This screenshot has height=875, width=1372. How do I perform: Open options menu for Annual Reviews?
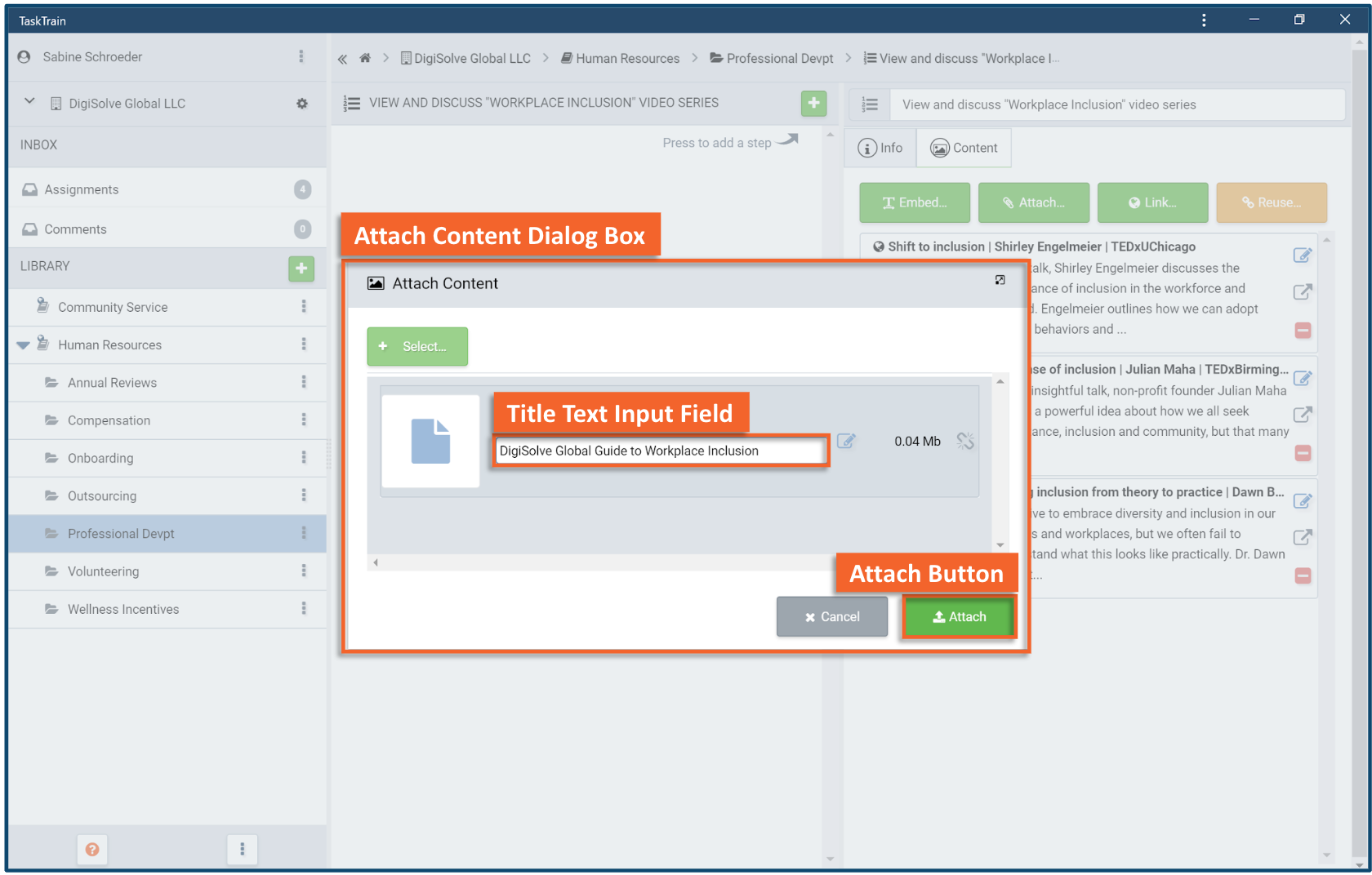[x=304, y=382]
